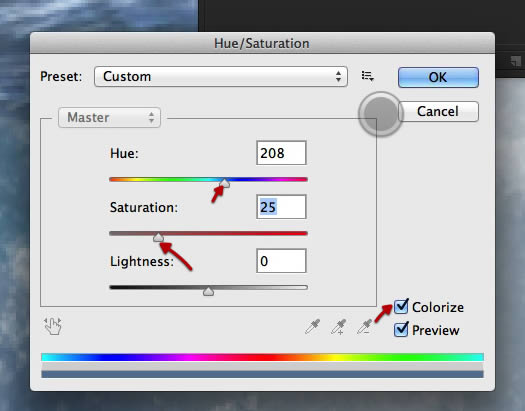This screenshot has height=411, width=525.
Task: Open the Preset dropdown showing Custom
Action: (221, 77)
